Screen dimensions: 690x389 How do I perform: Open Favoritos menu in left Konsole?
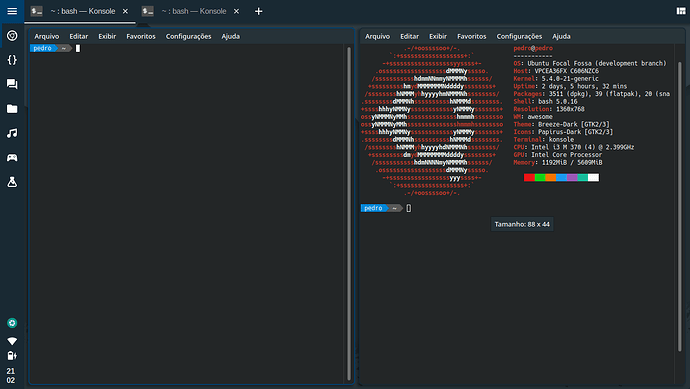click(x=141, y=37)
